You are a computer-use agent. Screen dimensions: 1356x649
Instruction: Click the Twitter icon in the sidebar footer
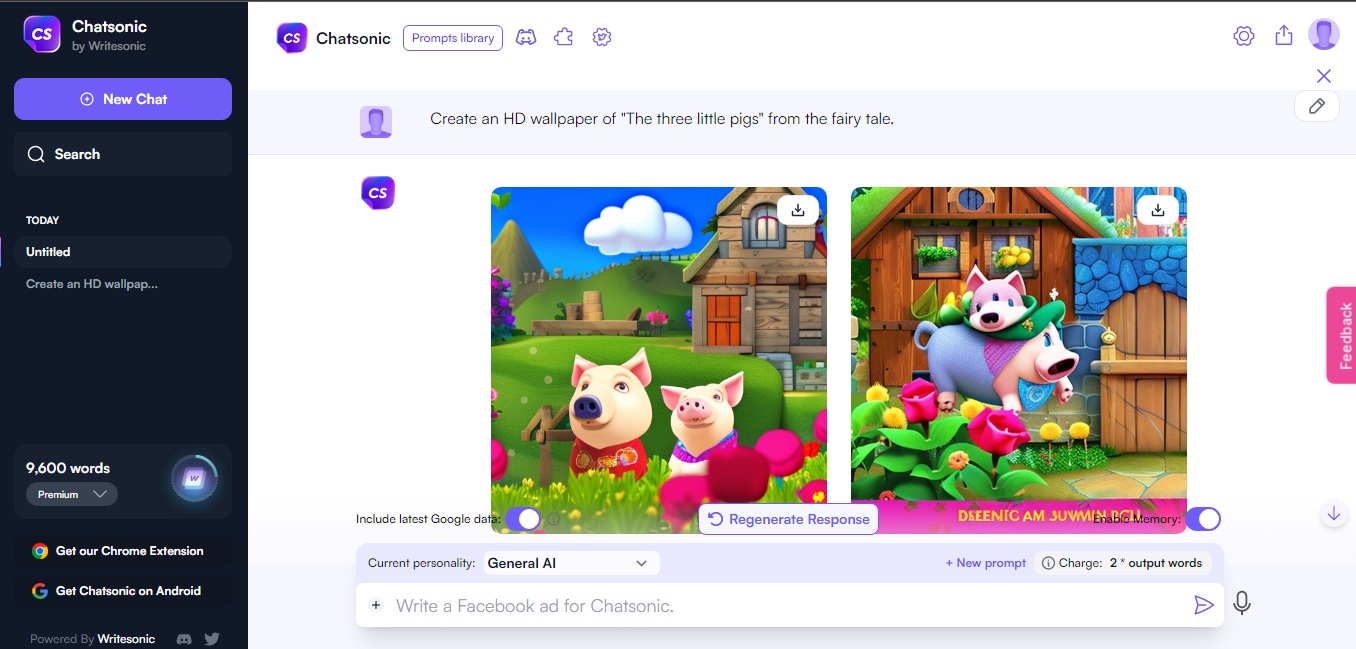(212, 639)
